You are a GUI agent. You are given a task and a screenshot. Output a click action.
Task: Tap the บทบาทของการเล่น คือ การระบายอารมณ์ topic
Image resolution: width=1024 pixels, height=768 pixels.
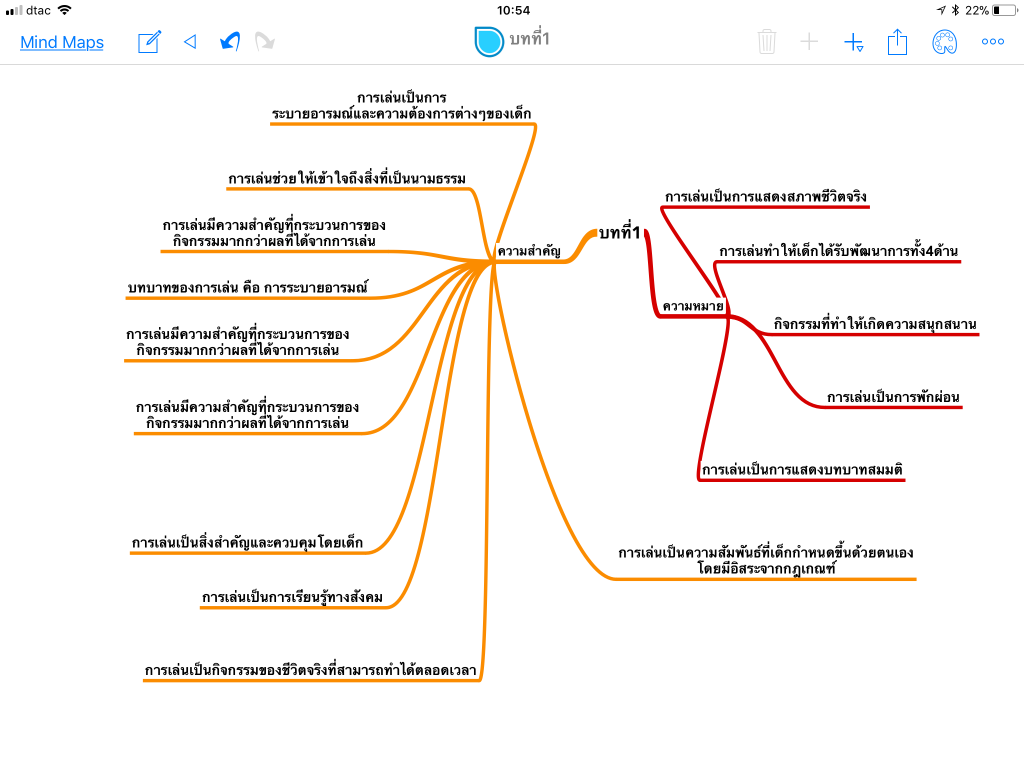[x=248, y=288]
